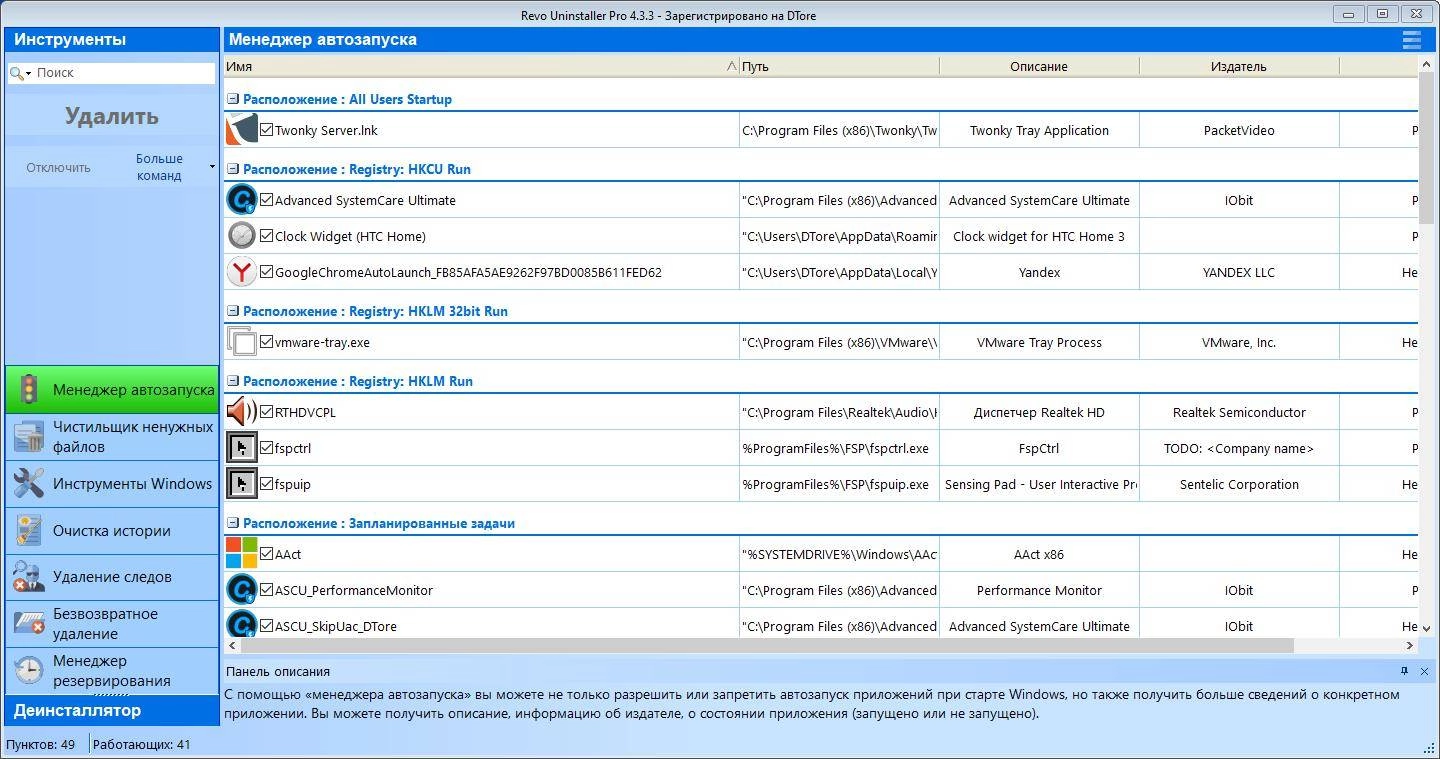Toggle the AAct checkbox
Viewport: 1440px width, 759px height.
point(267,554)
